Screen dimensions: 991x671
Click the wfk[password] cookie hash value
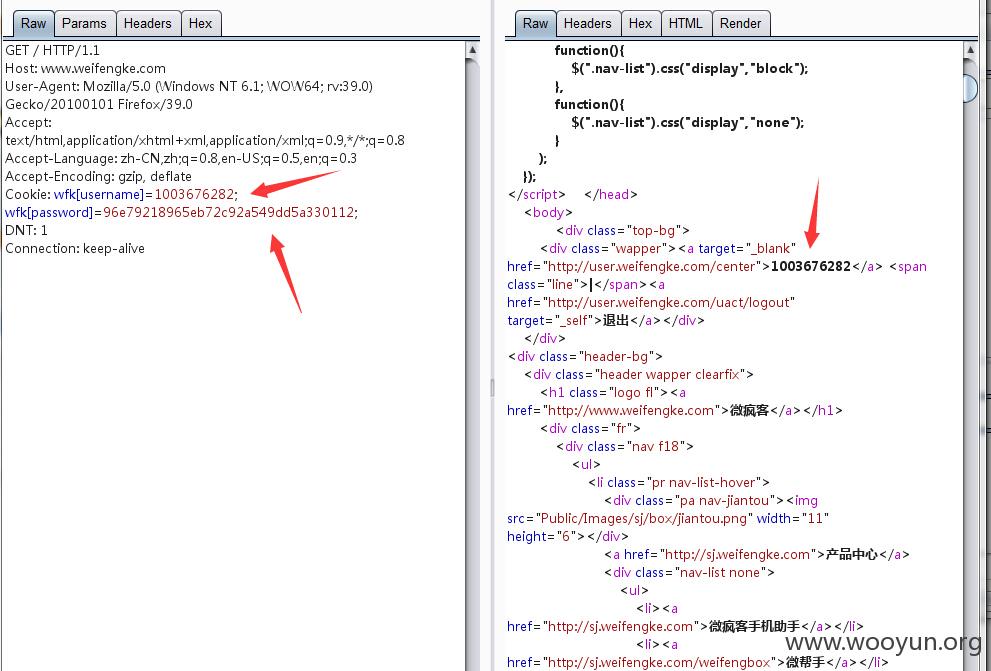tap(228, 212)
